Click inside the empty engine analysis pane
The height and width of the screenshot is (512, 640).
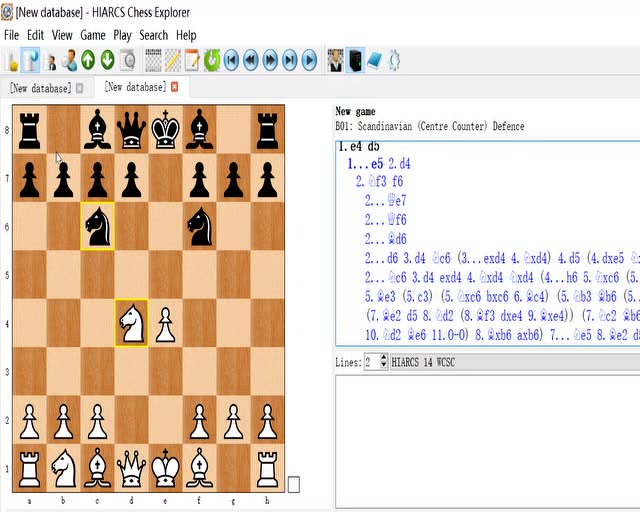487,443
